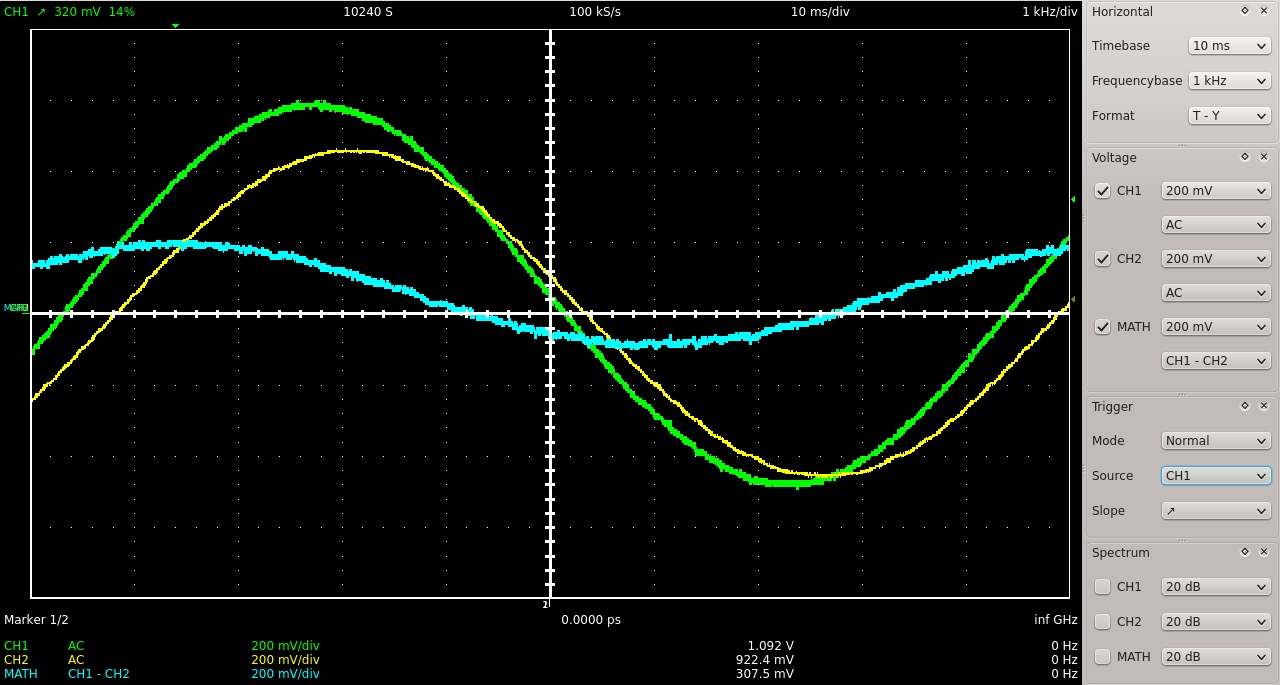Screen dimensions: 1280x685
Task: Open the Trigger Mode dropdown set to Normal
Action: (1215, 441)
